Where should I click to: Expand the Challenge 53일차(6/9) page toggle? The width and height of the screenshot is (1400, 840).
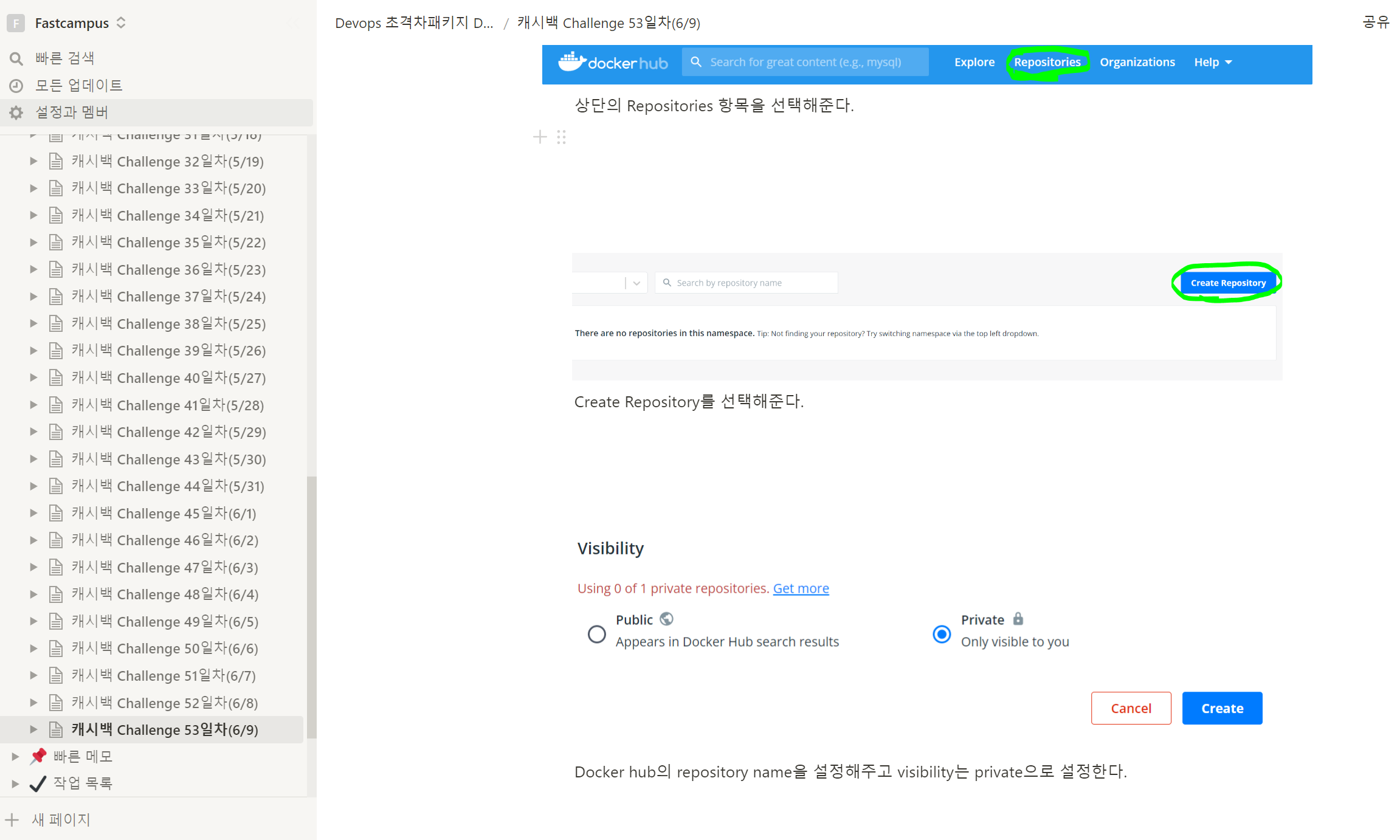(x=33, y=729)
